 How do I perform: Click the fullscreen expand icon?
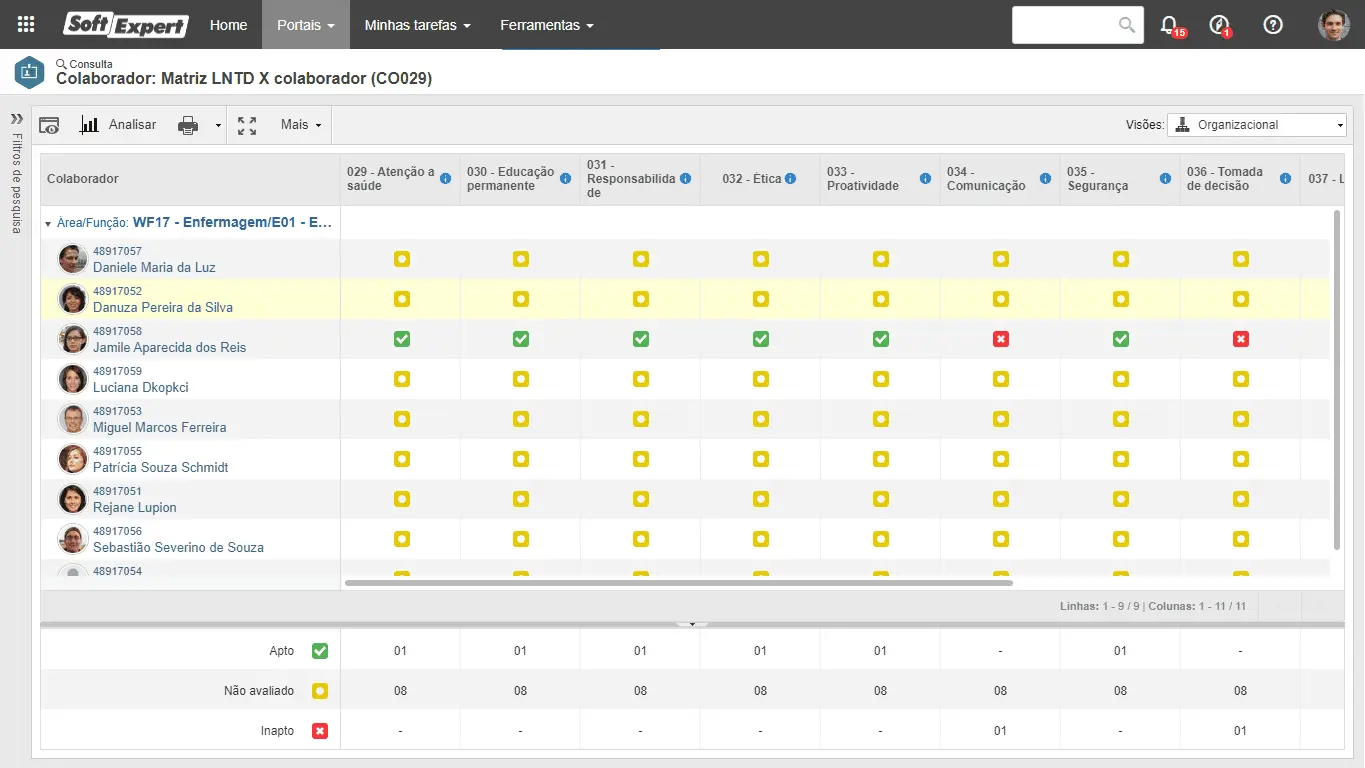[247, 125]
